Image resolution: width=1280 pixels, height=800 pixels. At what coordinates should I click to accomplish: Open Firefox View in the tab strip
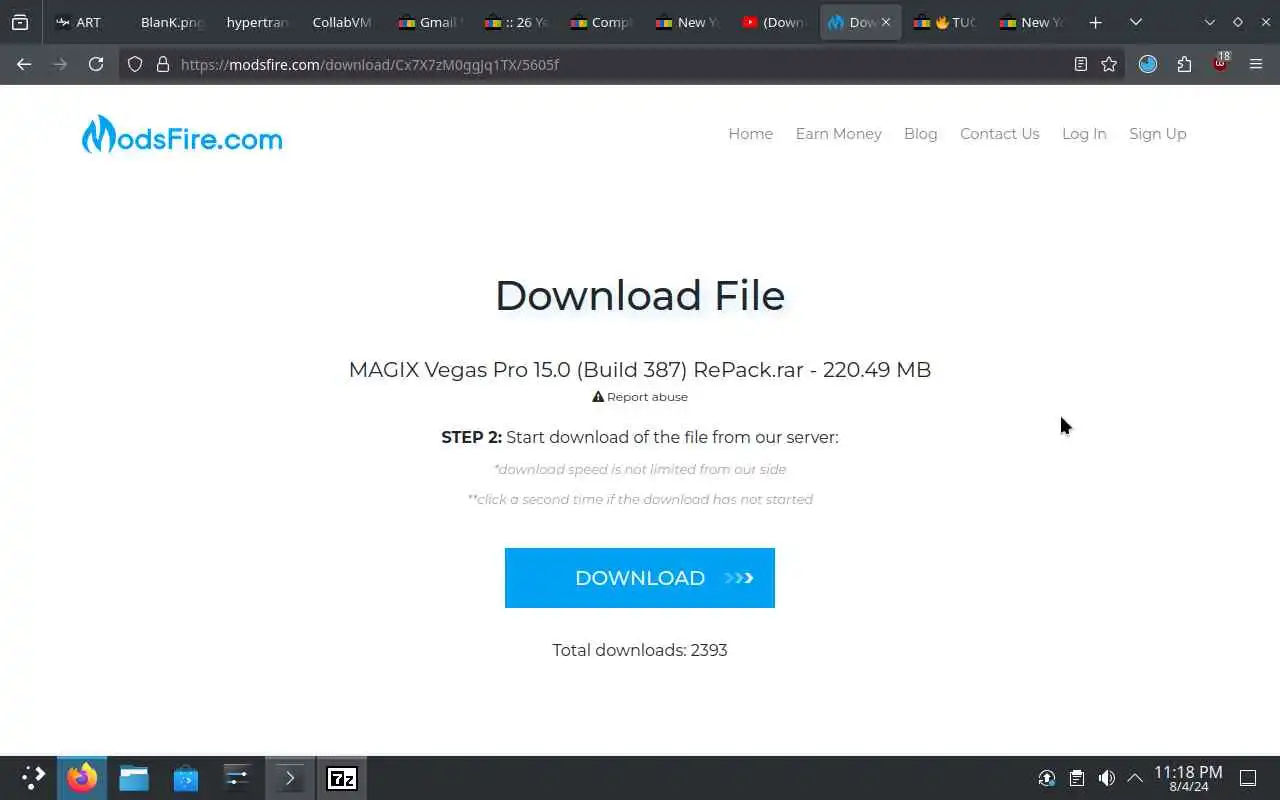[x=20, y=22]
